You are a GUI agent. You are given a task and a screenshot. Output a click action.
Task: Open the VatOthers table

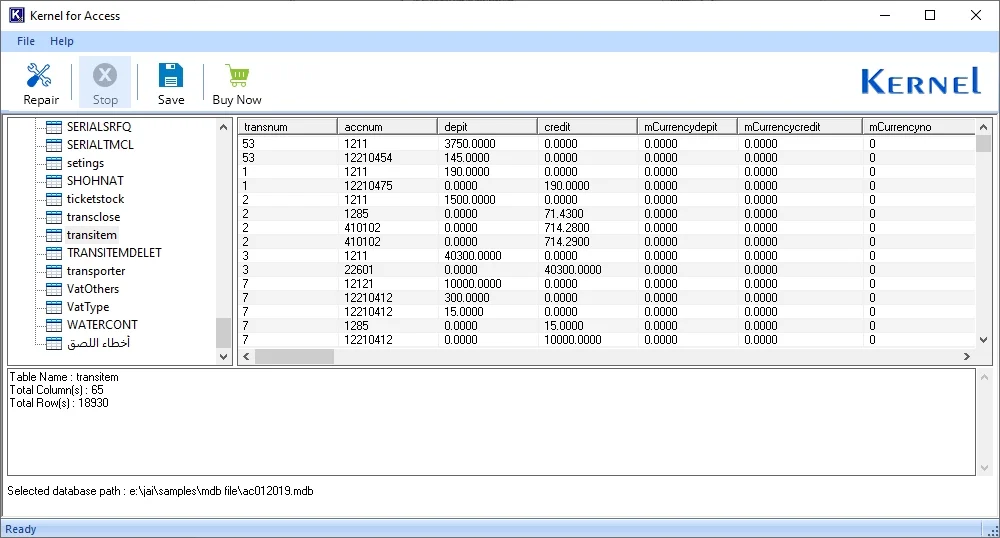coord(92,289)
